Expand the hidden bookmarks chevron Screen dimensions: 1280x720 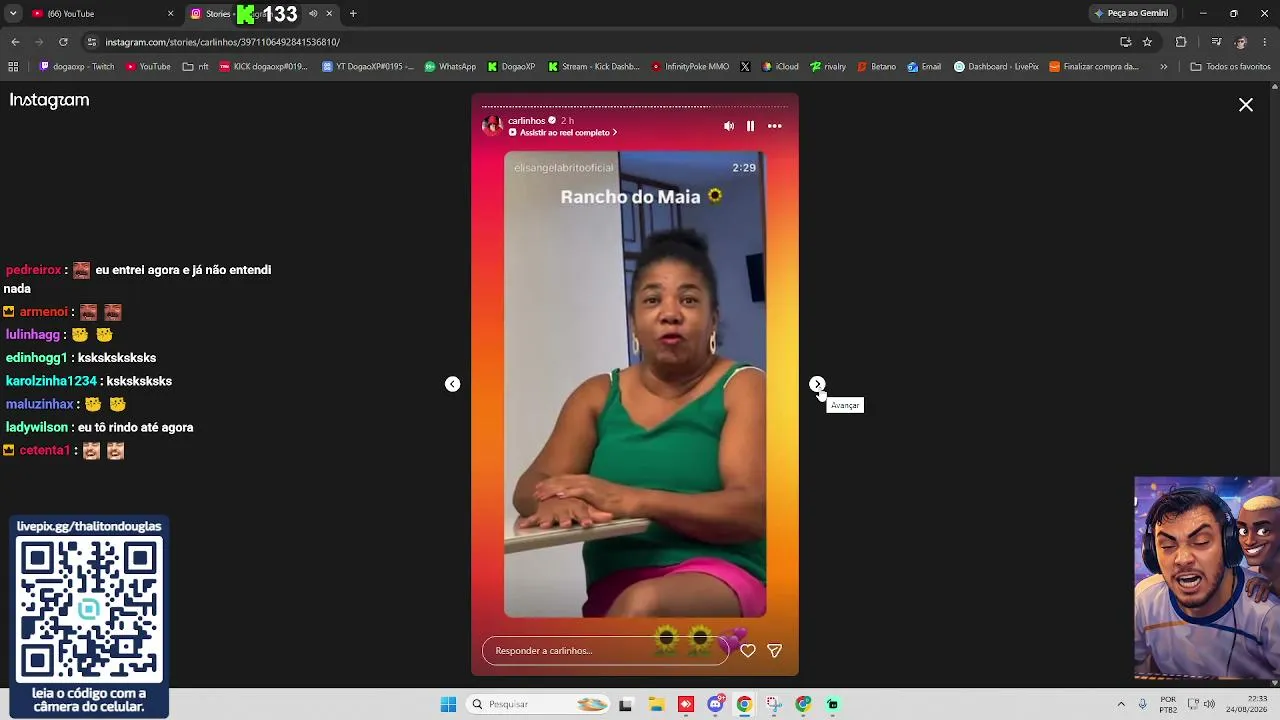click(x=1164, y=67)
